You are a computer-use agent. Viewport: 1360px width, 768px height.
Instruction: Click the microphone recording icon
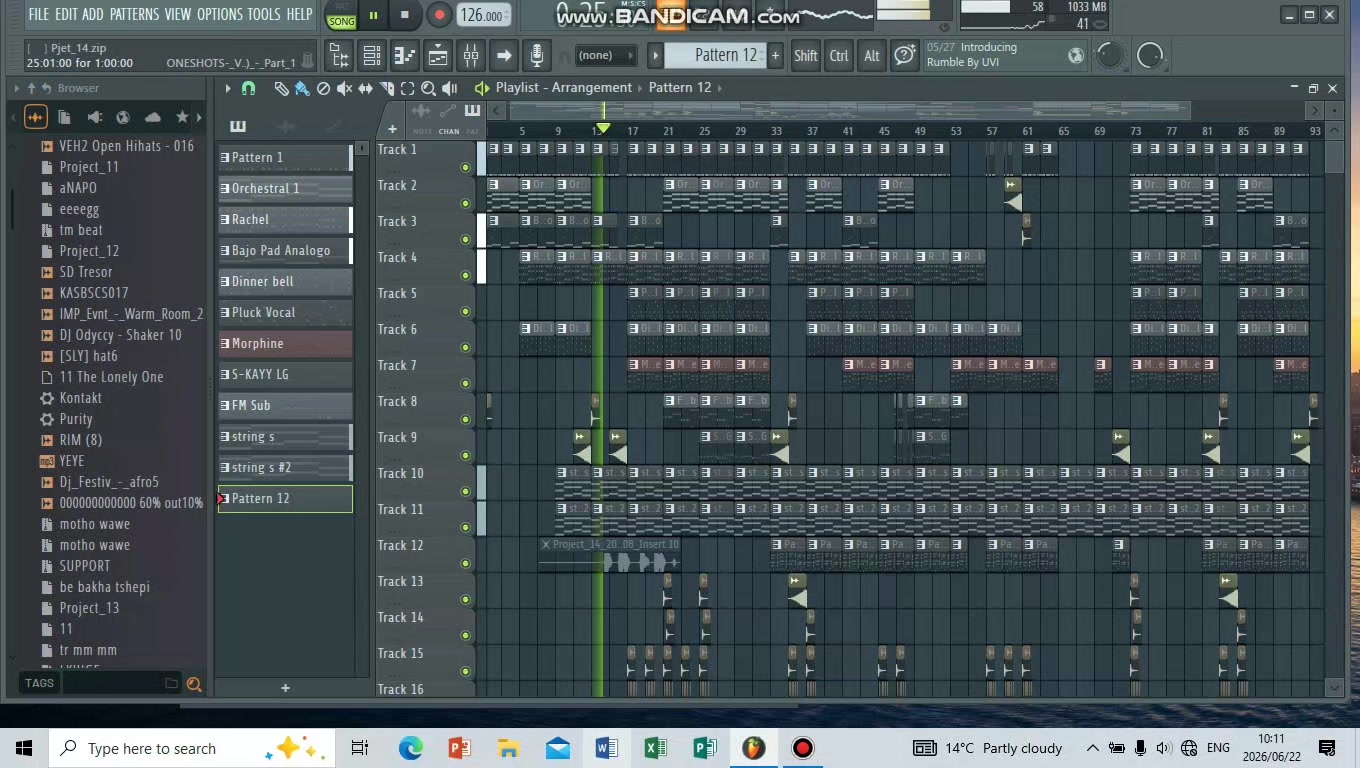(537, 56)
